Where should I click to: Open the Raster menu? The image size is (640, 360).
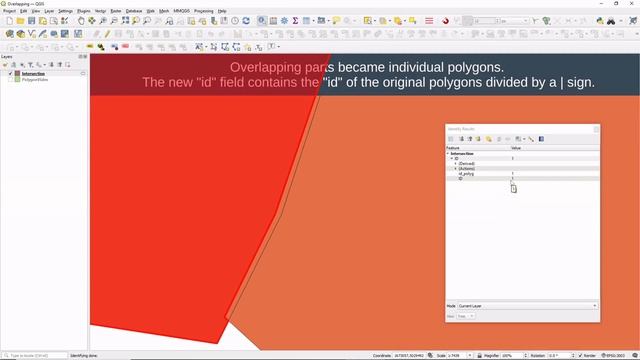(116, 11)
